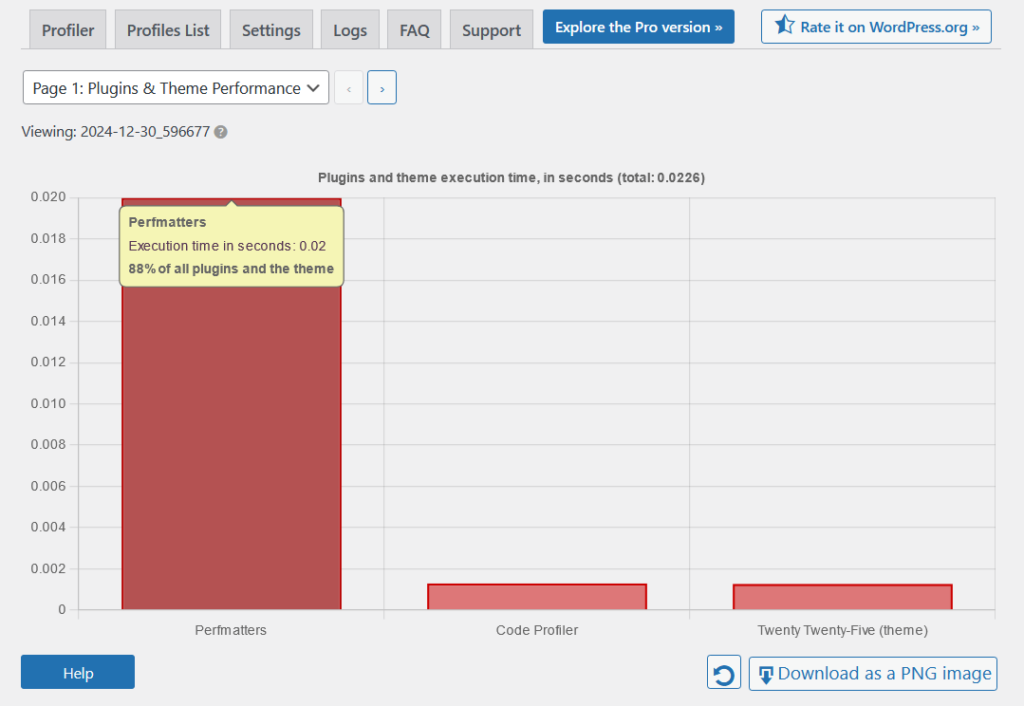
Task: Download the chart as a PNG image
Action: pos(872,673)
